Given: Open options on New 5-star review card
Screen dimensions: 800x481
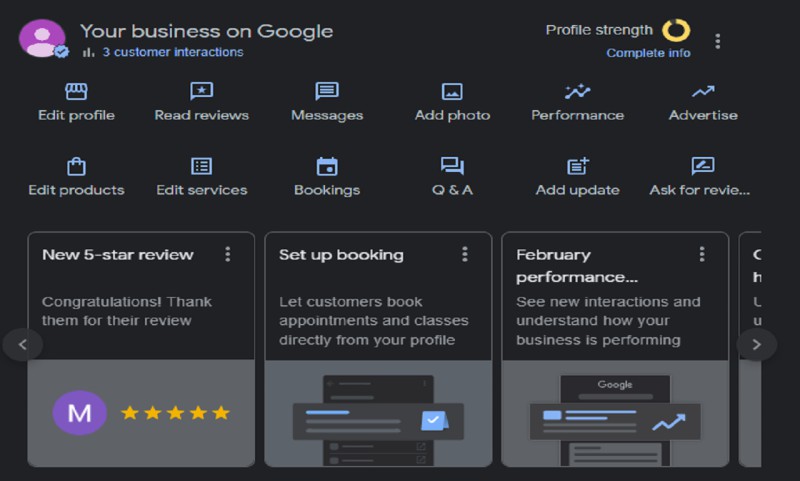Looking at the screenshot, I should pyautogui.click(x=228, y=254).
